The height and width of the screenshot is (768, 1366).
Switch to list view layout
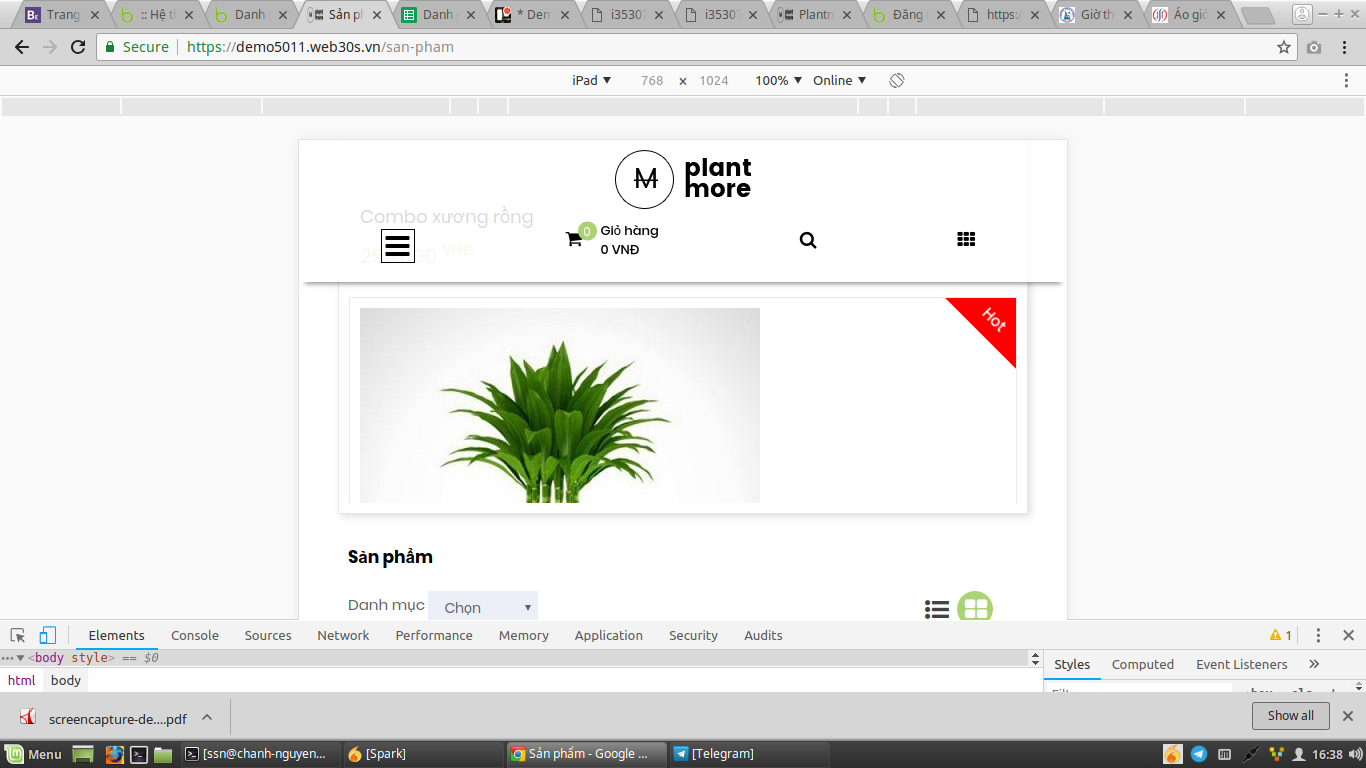(937, 609)
